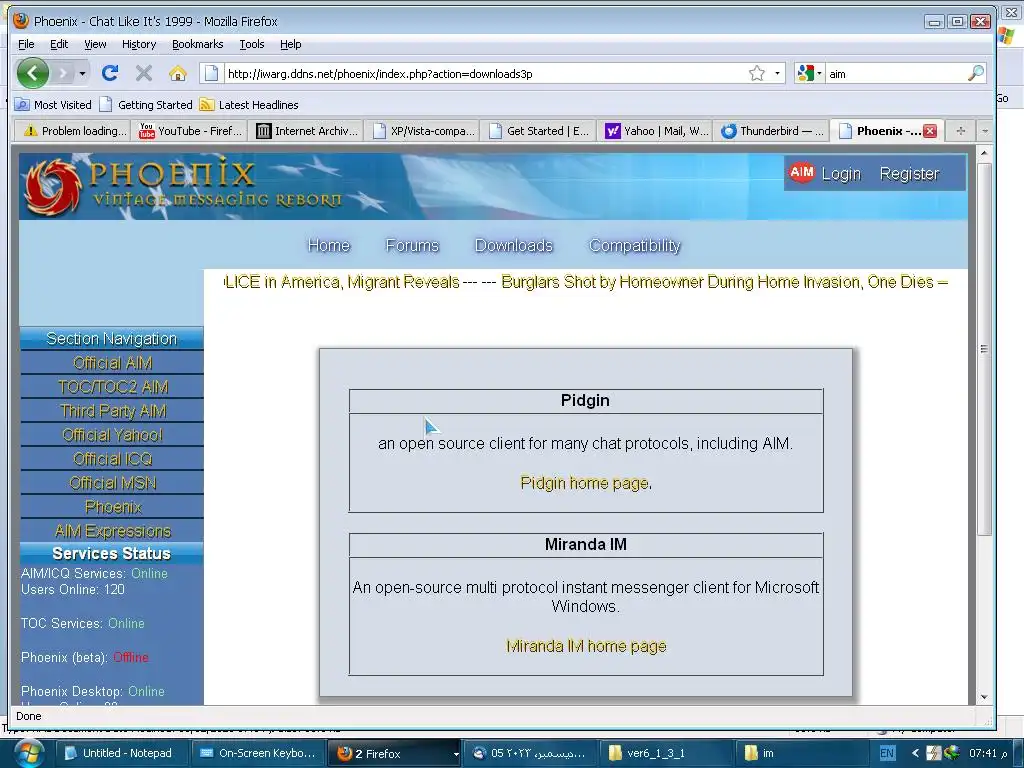Click the page identity icon in address bar
Image resolution: width=1024 pixels, height=768 pixels.
coord(210,73)
